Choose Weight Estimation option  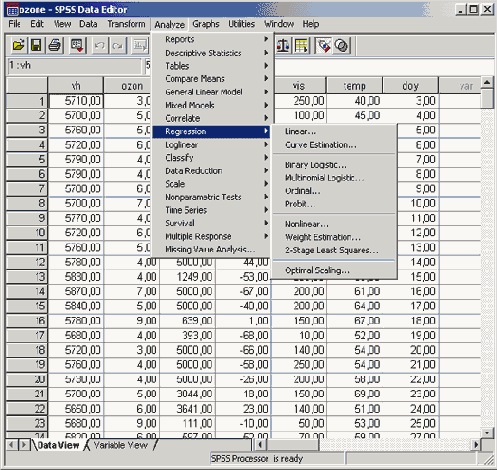point(334,237)
